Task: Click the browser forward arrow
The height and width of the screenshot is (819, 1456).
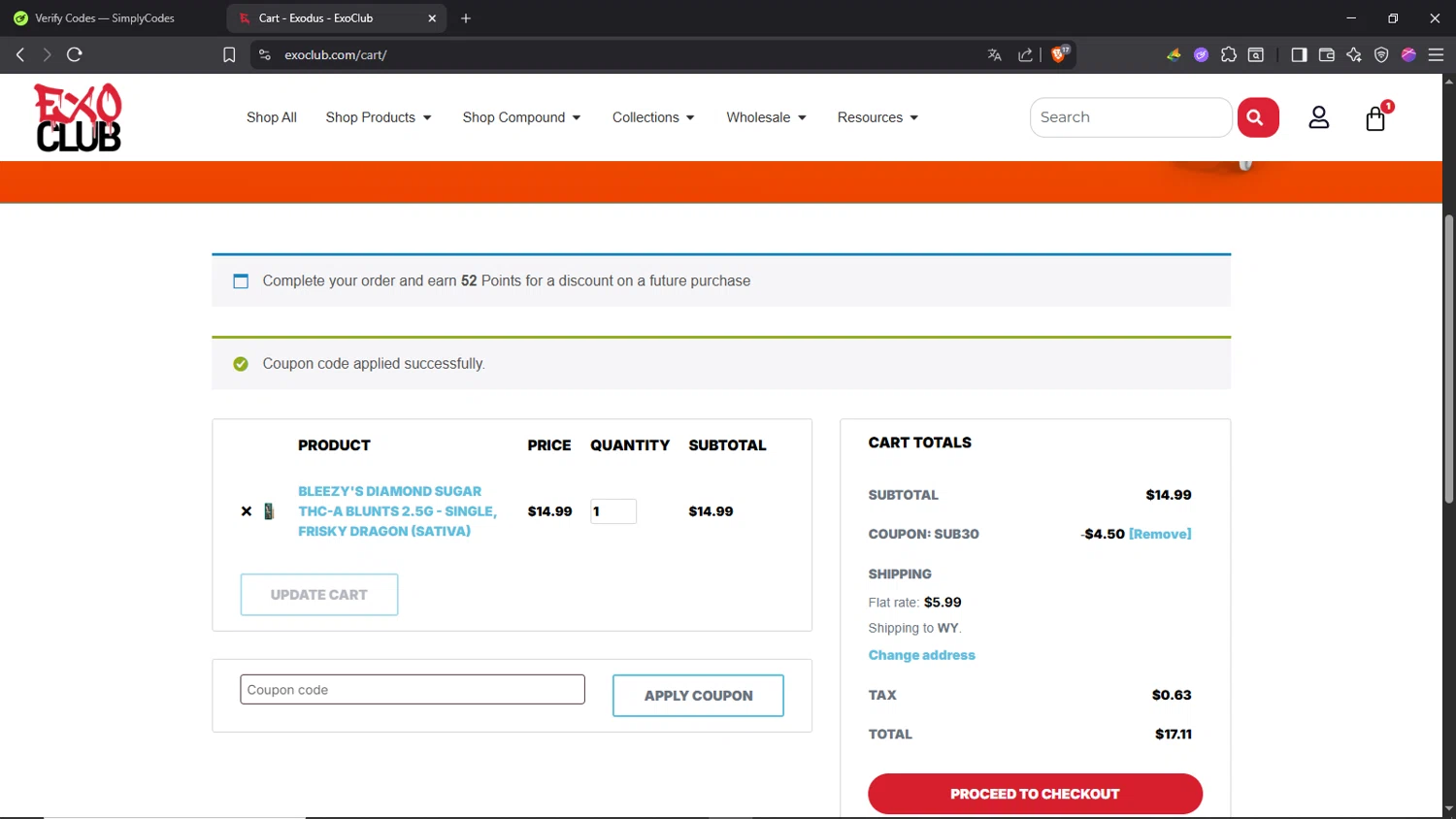Action: [47, 54]
